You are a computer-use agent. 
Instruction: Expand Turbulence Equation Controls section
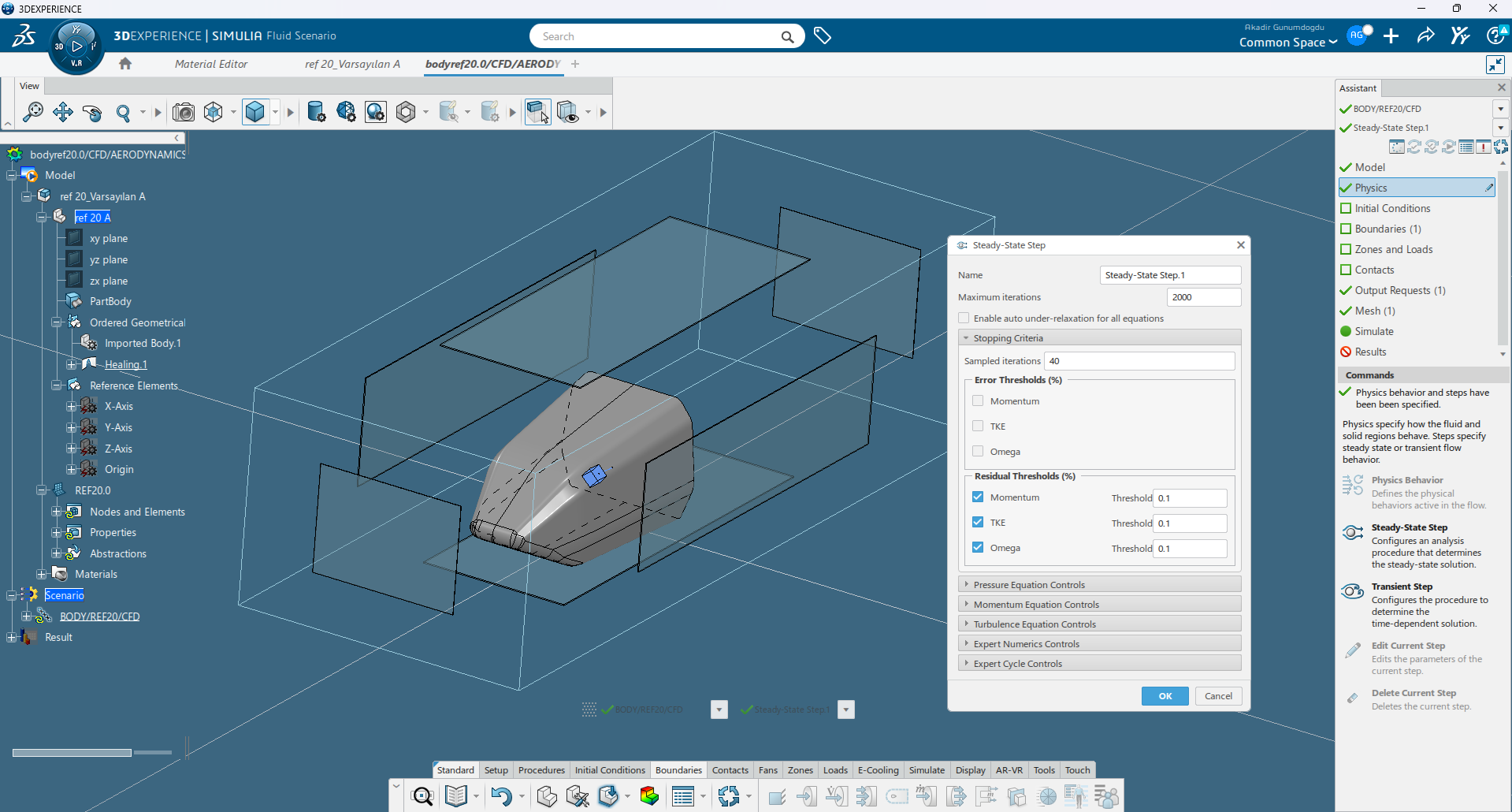1099,624
